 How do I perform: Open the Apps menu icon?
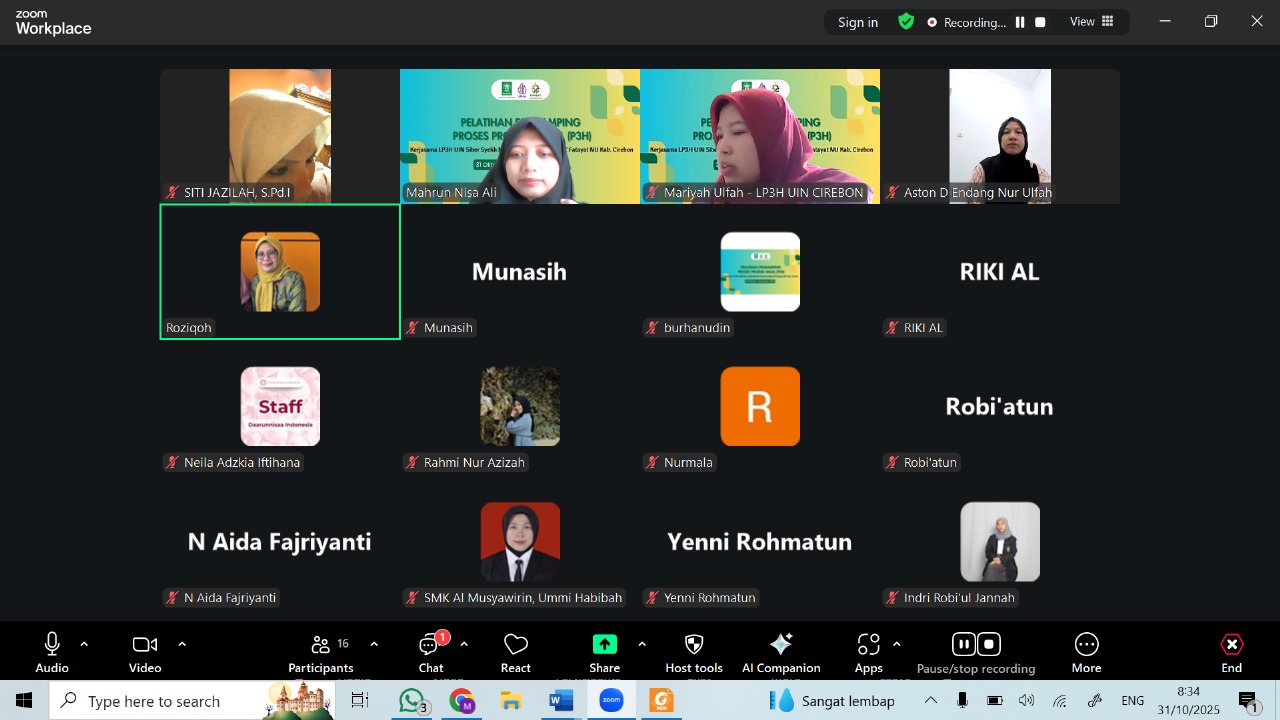pos(868,645)
